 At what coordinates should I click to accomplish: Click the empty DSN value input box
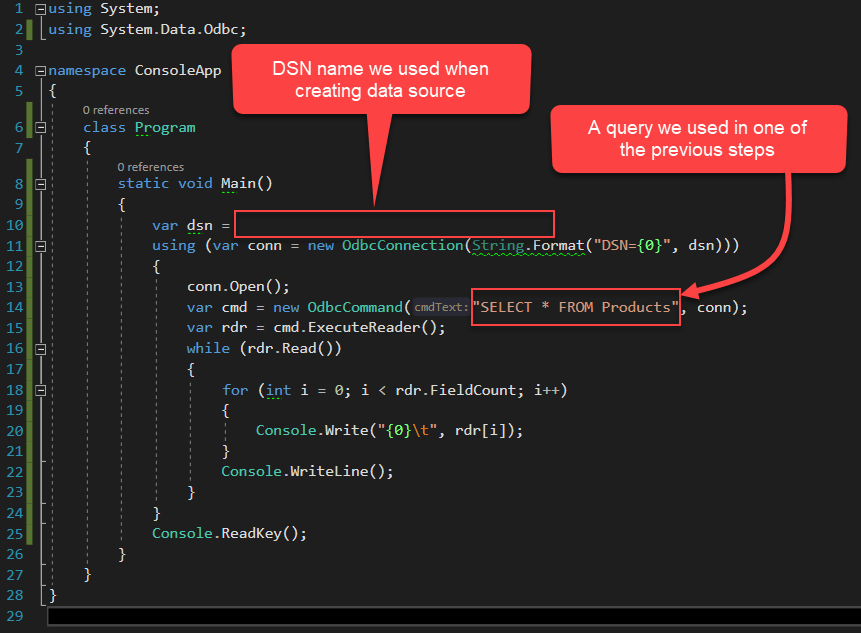[x=393, y=223]
